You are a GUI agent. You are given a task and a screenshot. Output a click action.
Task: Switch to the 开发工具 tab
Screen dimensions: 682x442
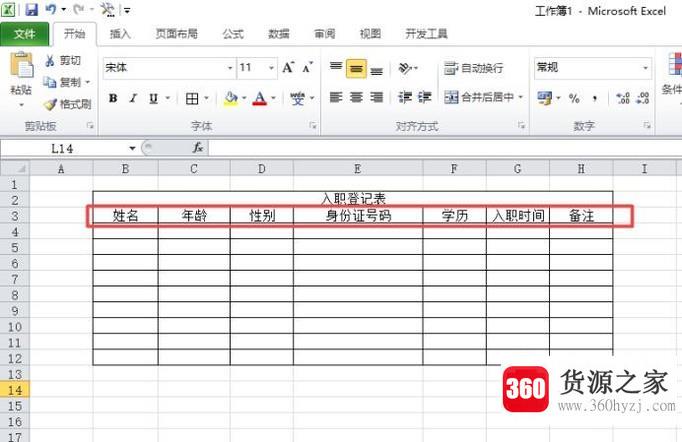(x=426, y=34)
